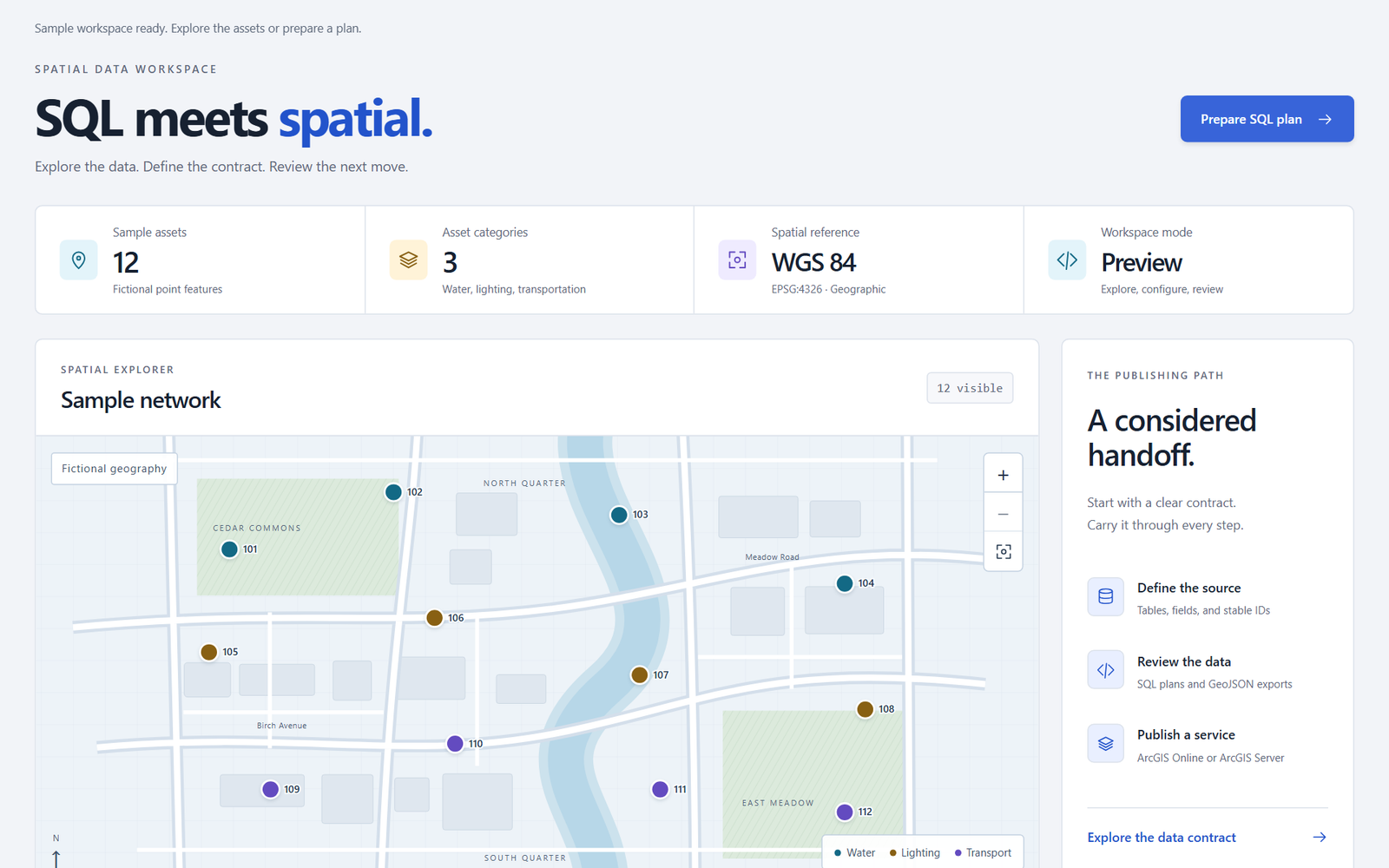The height and width of the screenshot is (868, 1389).
Task: Click the Fictional geography map label
Action: (x=114, y=469)
